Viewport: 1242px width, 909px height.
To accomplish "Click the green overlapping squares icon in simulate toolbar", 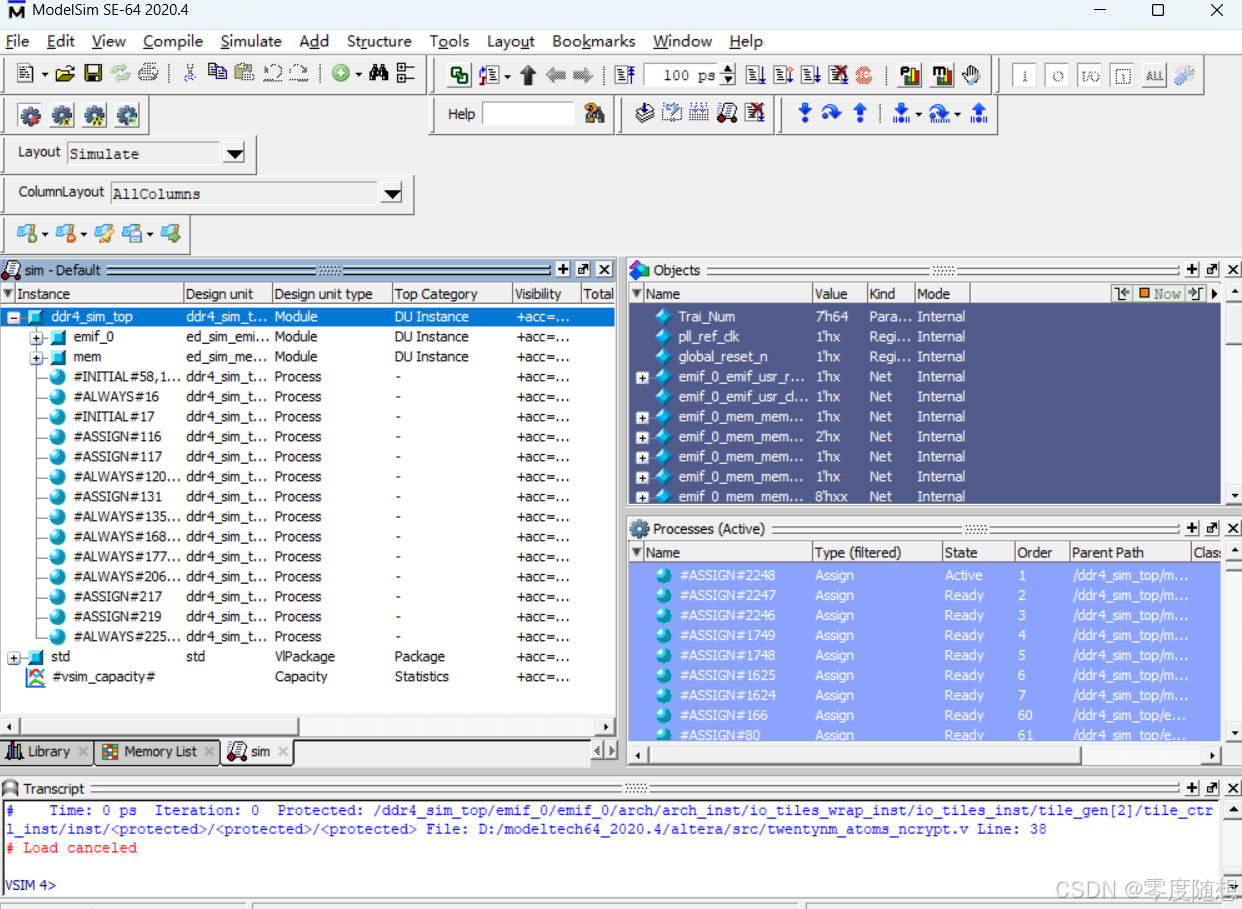I will tap(460, 75).
